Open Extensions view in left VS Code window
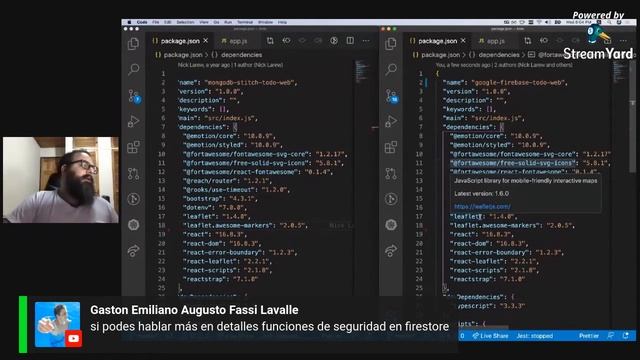This screenshot has height=360, width=640. [x=133, y=147]
